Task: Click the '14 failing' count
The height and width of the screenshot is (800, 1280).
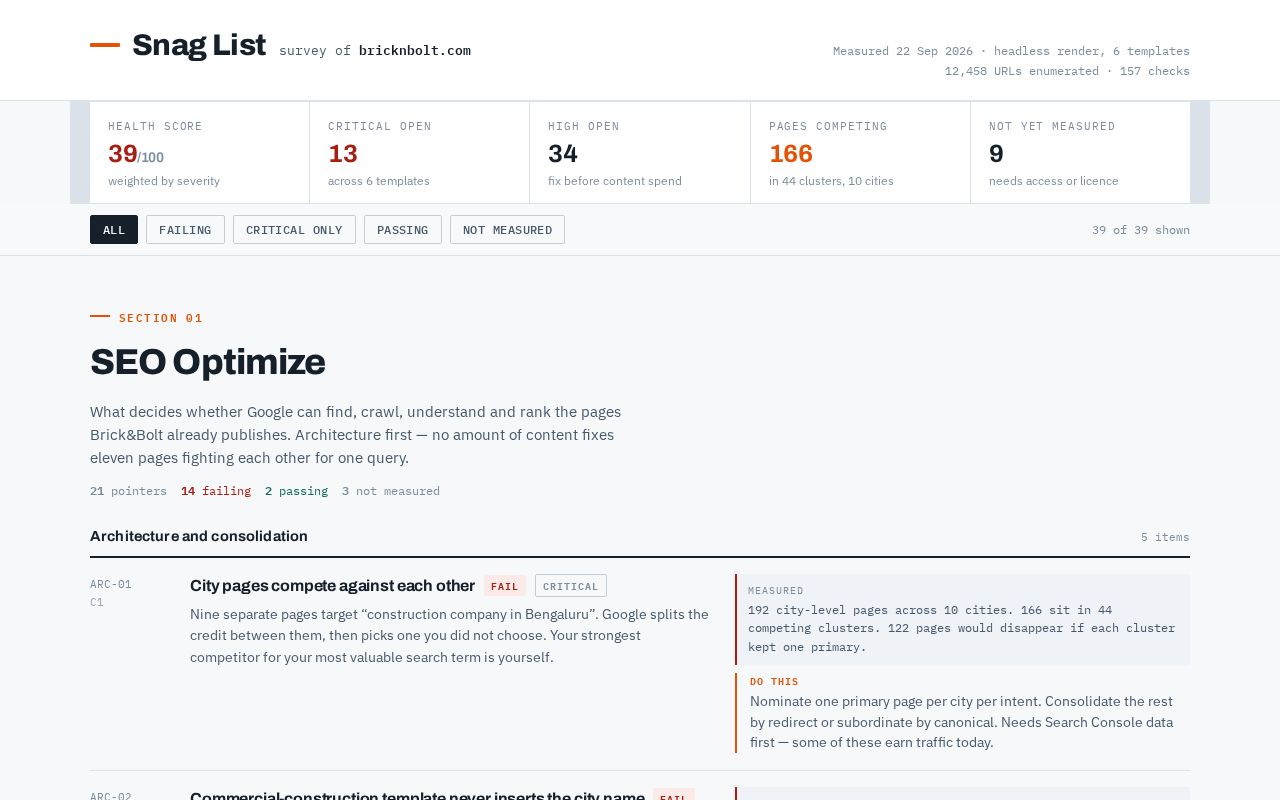Action: 216,491
